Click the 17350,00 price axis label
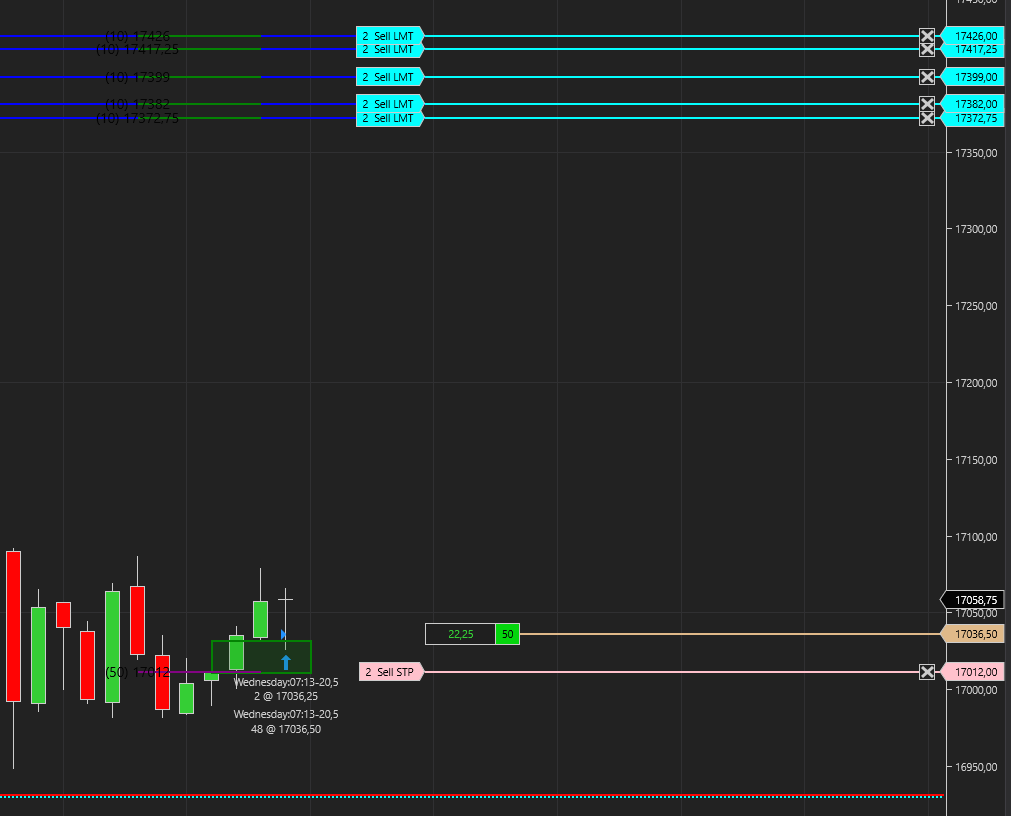 976,153
